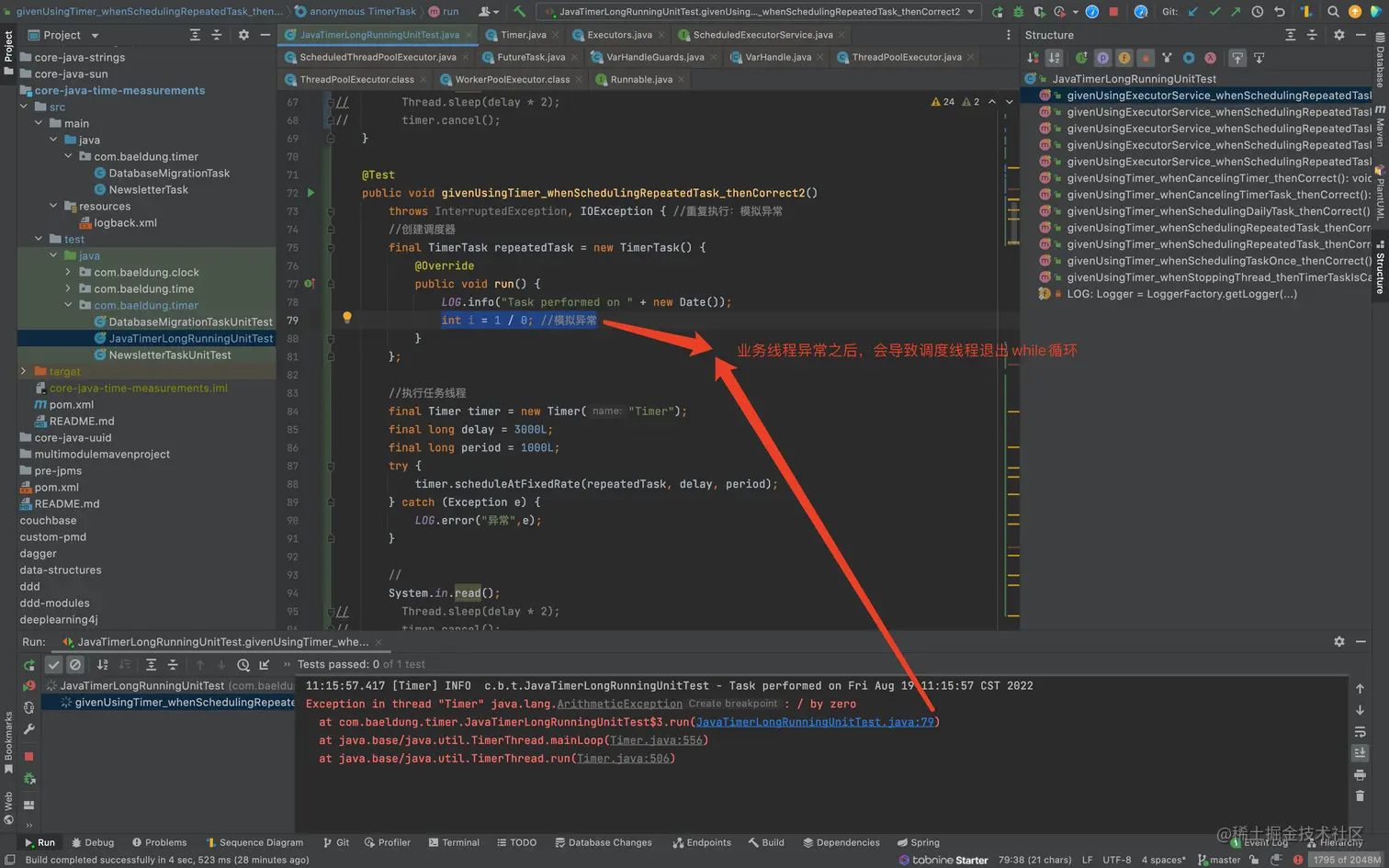Expand the com.baeldung.time package

click(68, 288)
